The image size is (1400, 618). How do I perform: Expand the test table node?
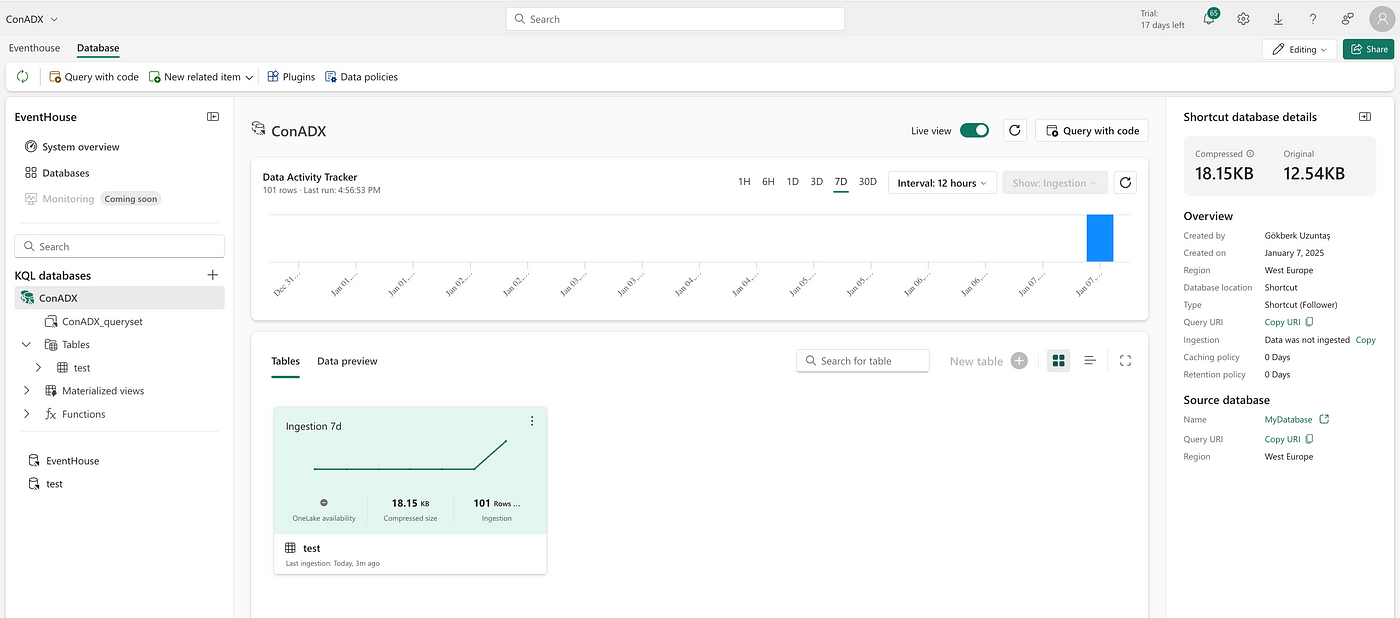pos(38,368)
